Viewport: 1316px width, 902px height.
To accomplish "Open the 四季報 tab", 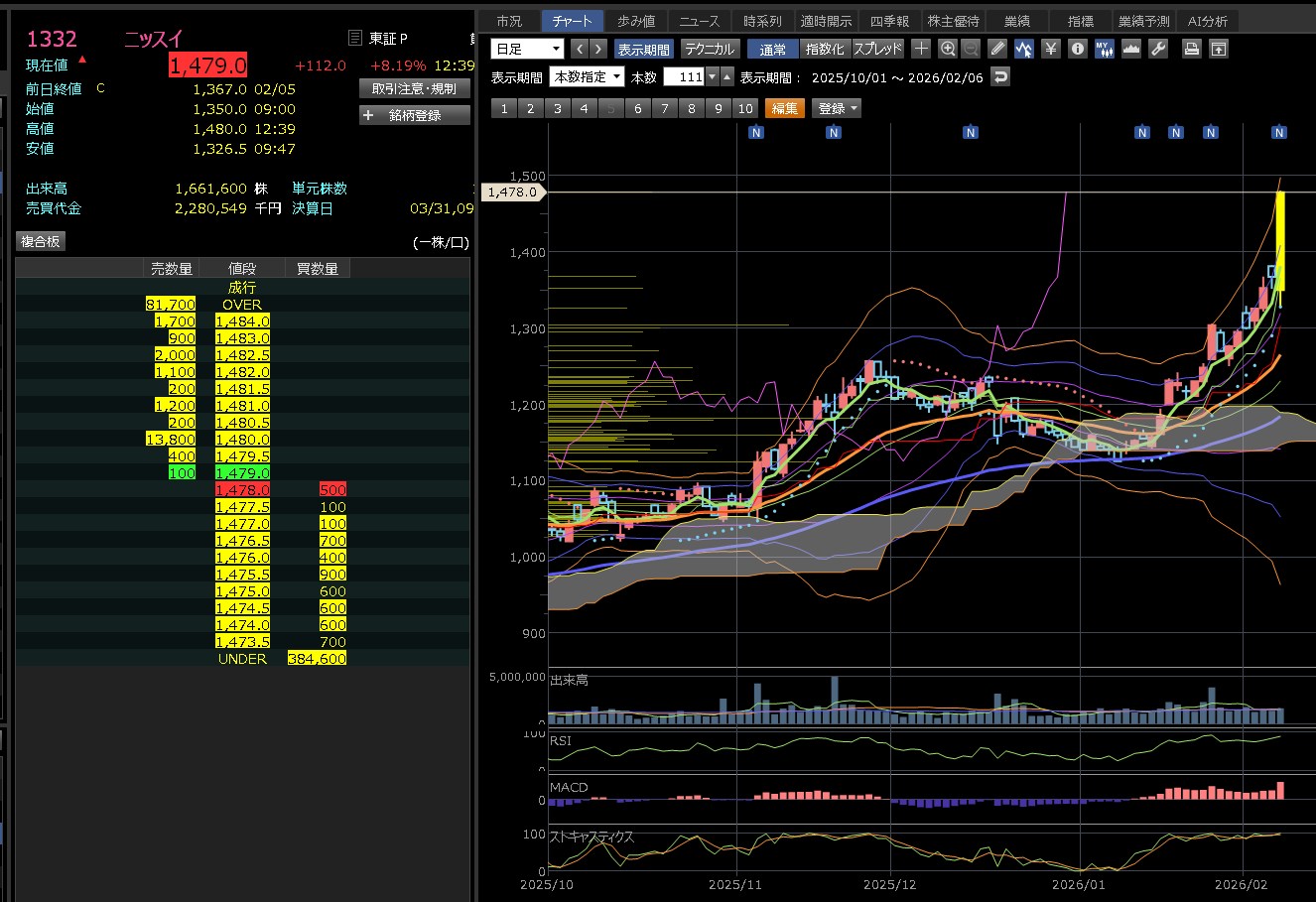I will tap(889, 21).
